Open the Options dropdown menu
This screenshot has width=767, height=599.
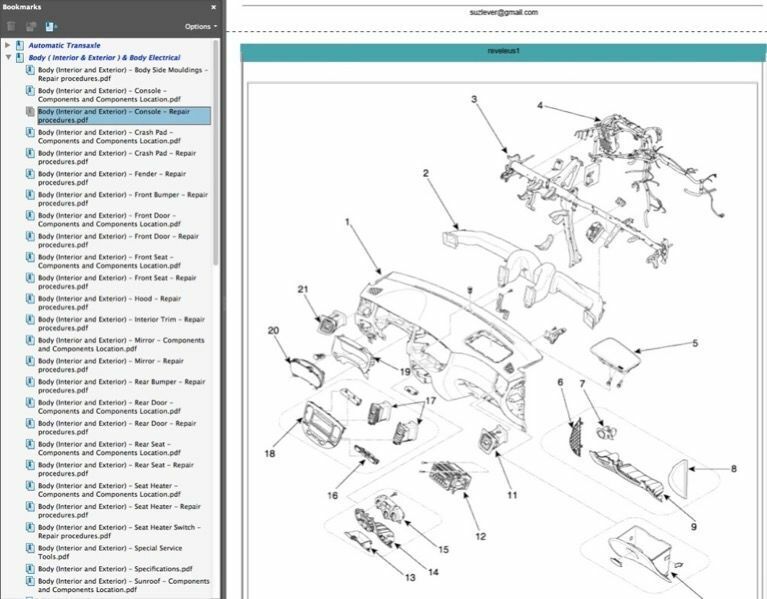tap(200, 26)
